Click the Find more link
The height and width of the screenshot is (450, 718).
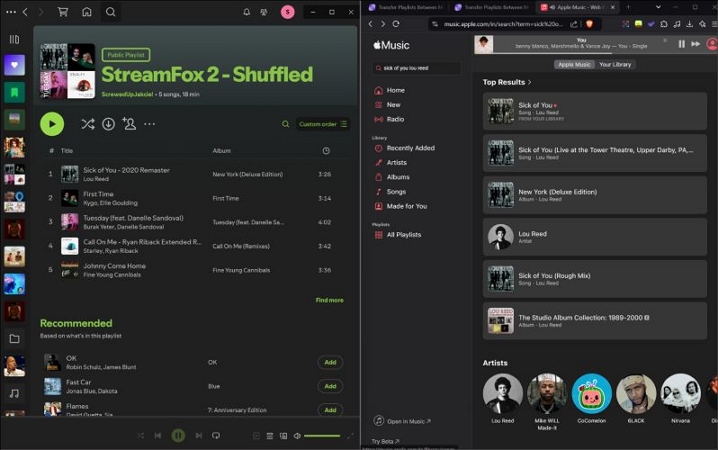pos(329,300)
